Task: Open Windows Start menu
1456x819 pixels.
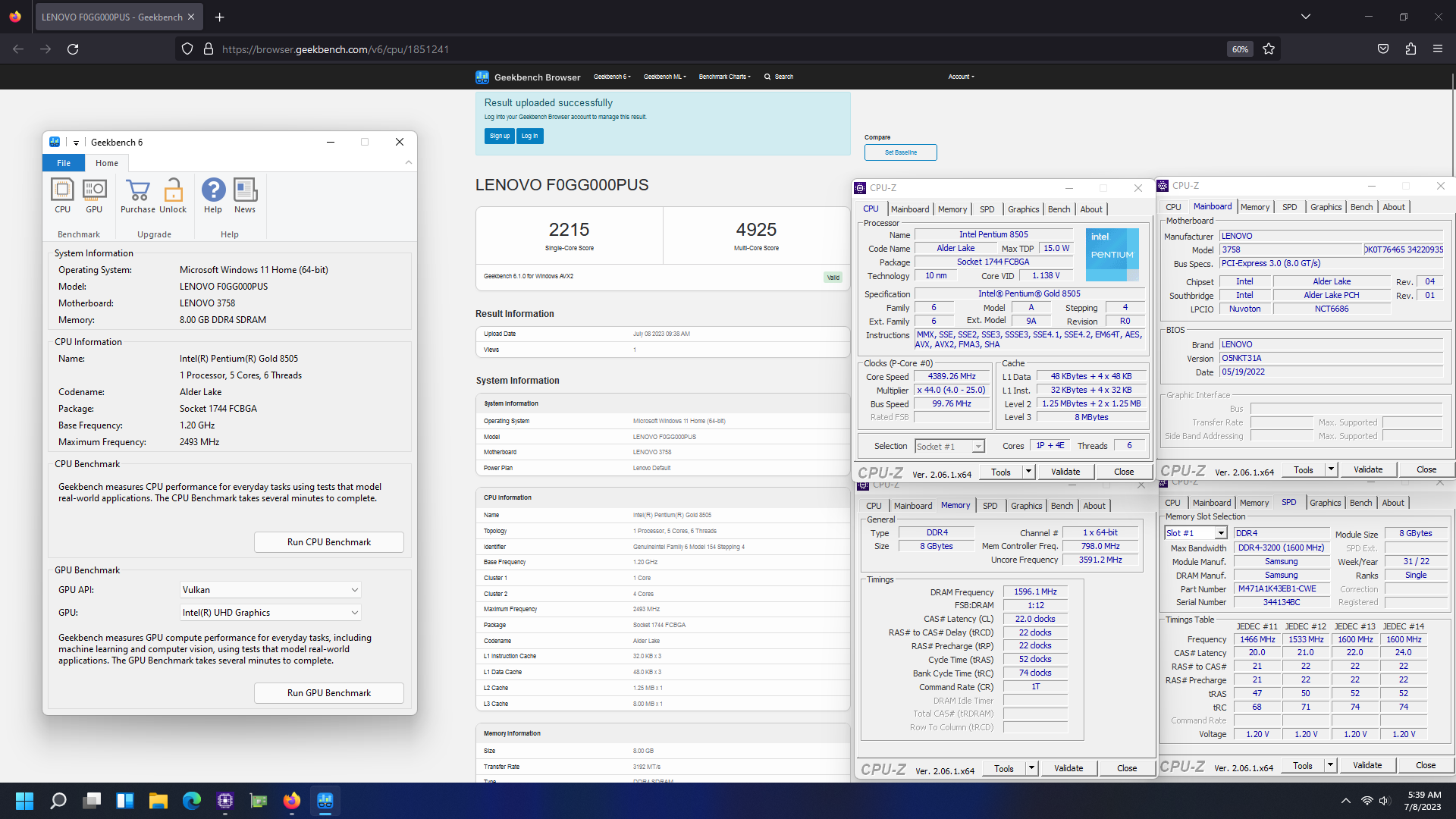Action: (24, 801)
